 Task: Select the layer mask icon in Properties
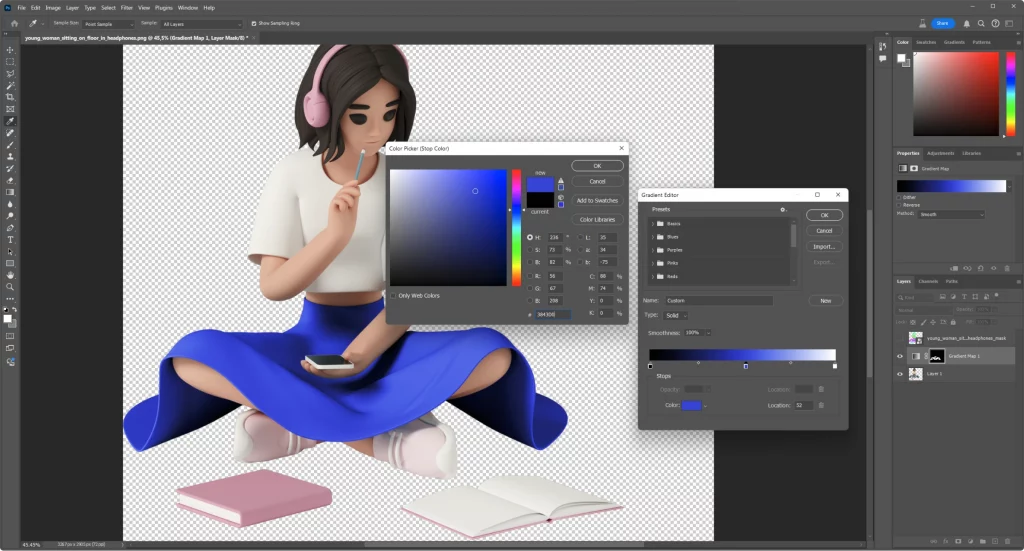(x=914, y=168)
